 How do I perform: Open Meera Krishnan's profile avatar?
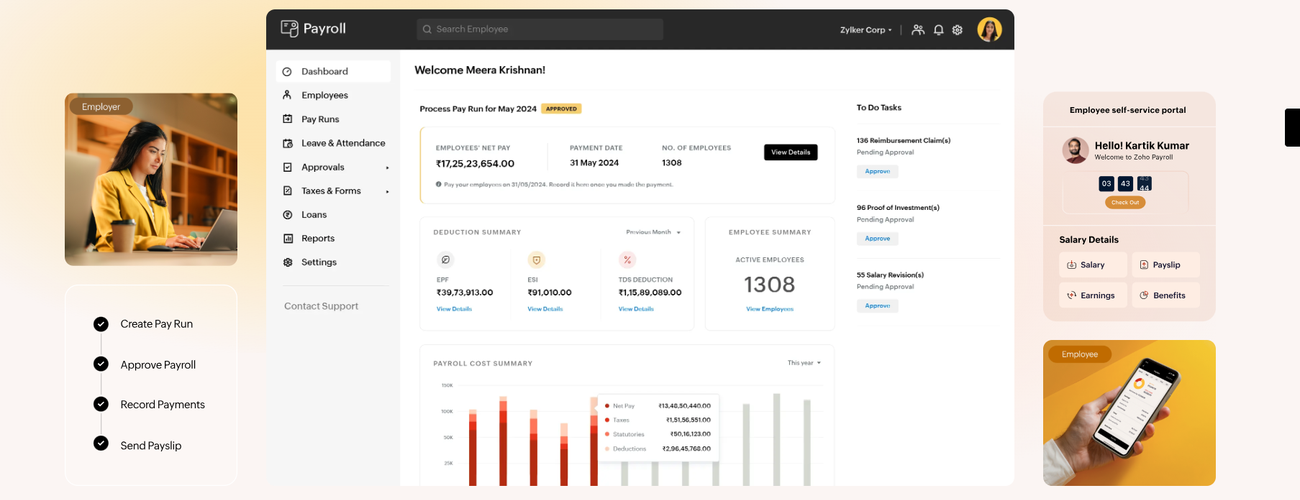click(x=989, y=29)
